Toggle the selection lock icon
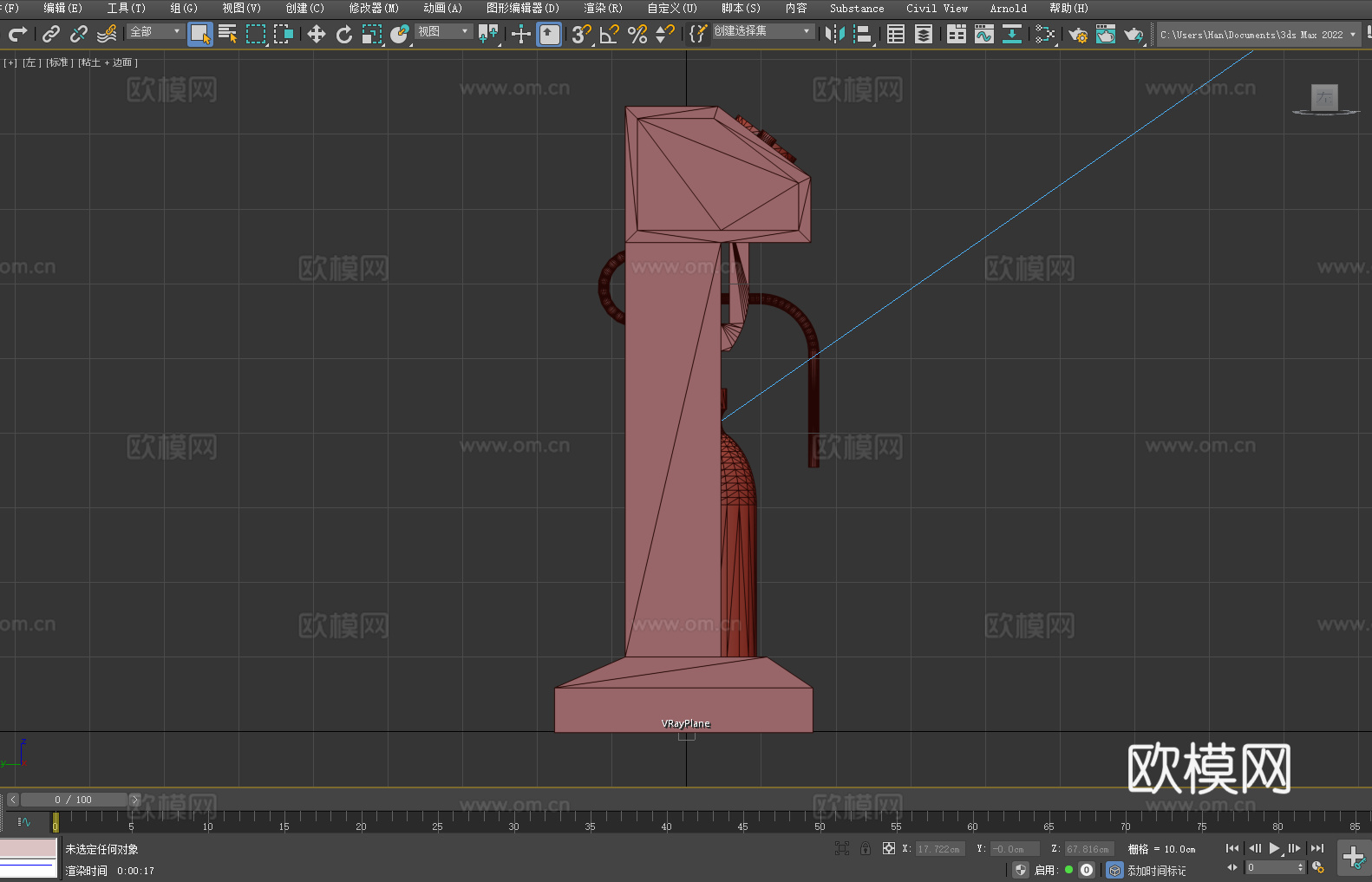Screen dimensions: 1372x882 click(x=866, y=848)
